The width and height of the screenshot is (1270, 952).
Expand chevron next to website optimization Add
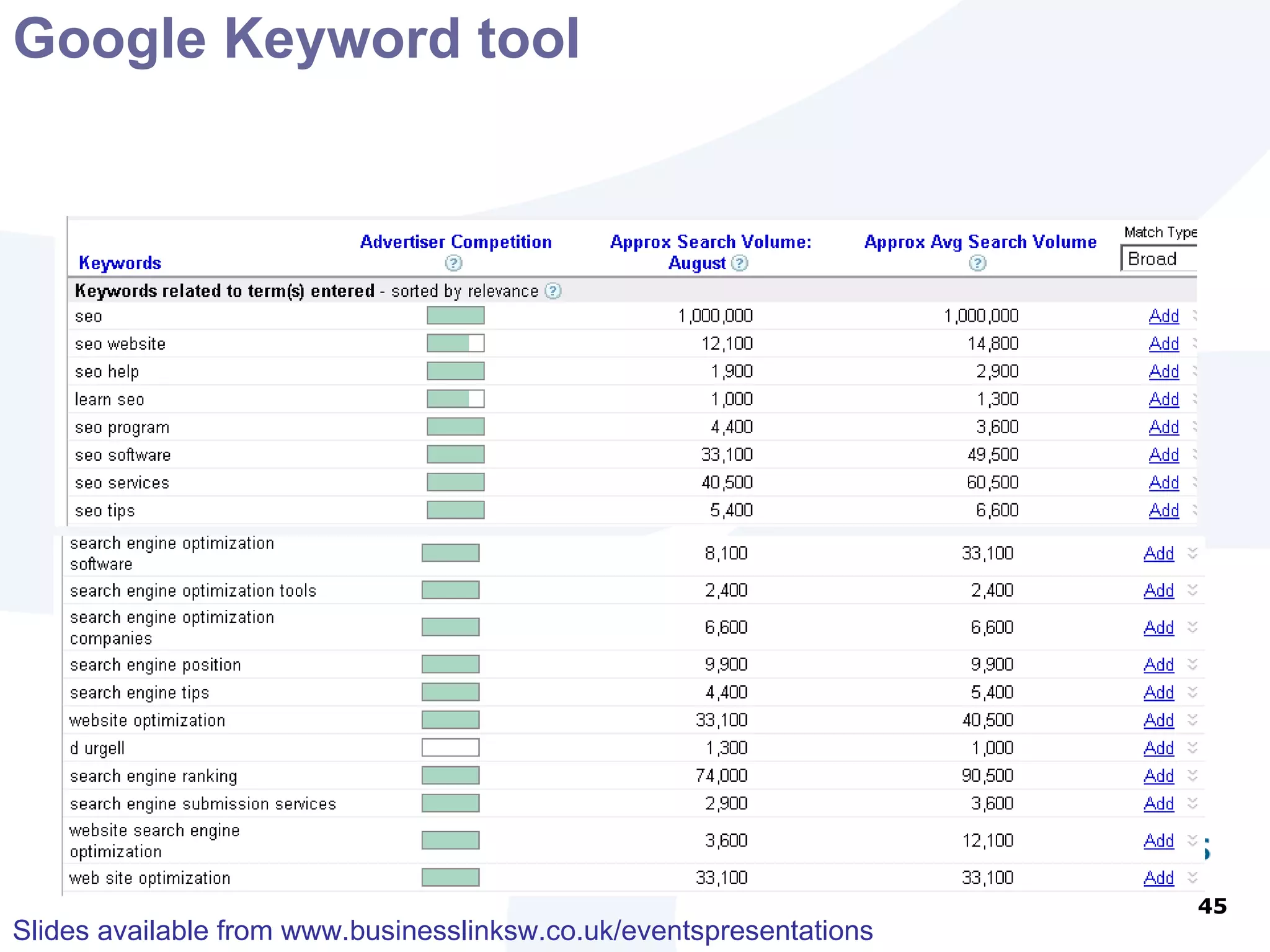1192,720
